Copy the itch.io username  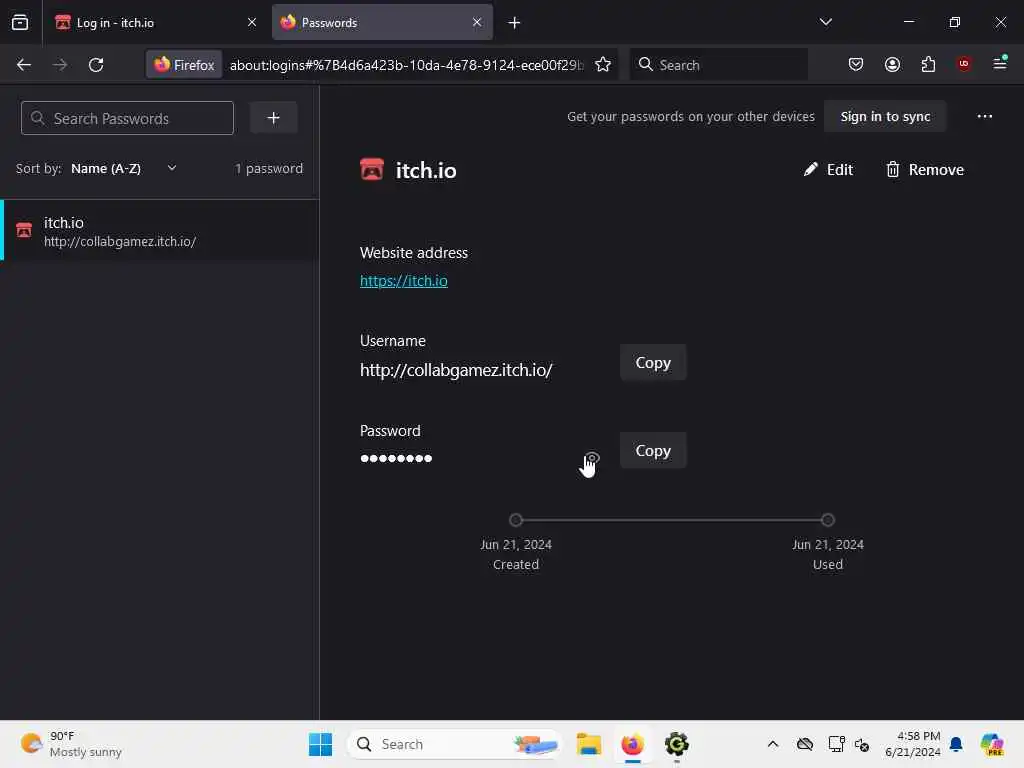point(652,362)
